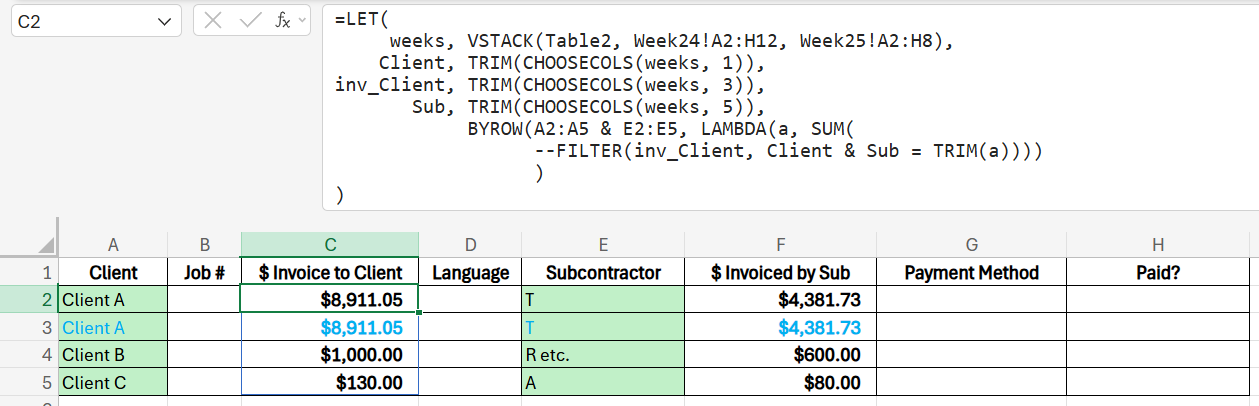Select cell E3 with blue T
1259x406 pixels.
point(603,327)
